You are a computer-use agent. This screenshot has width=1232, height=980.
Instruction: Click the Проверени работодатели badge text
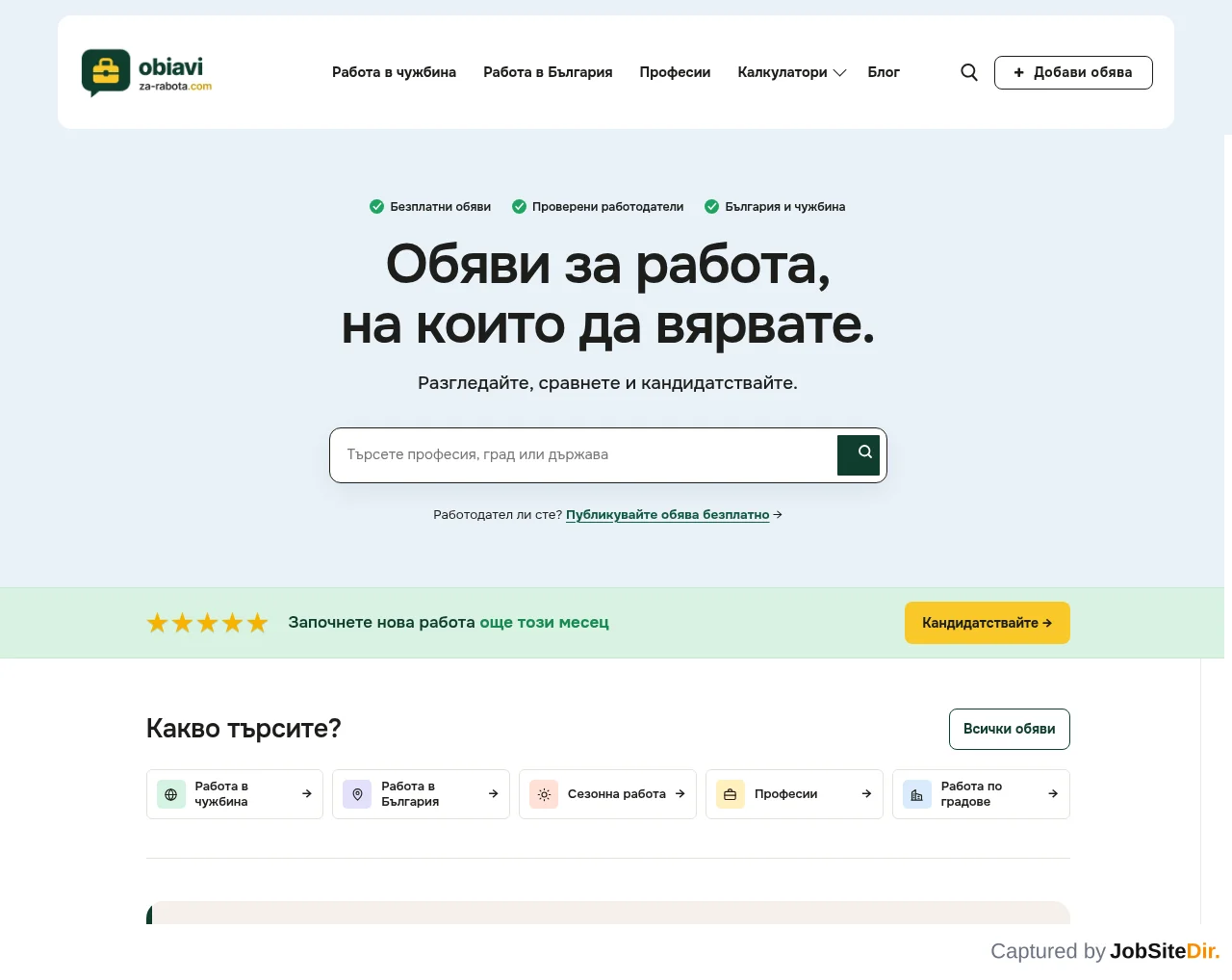(x=607, y=207)
